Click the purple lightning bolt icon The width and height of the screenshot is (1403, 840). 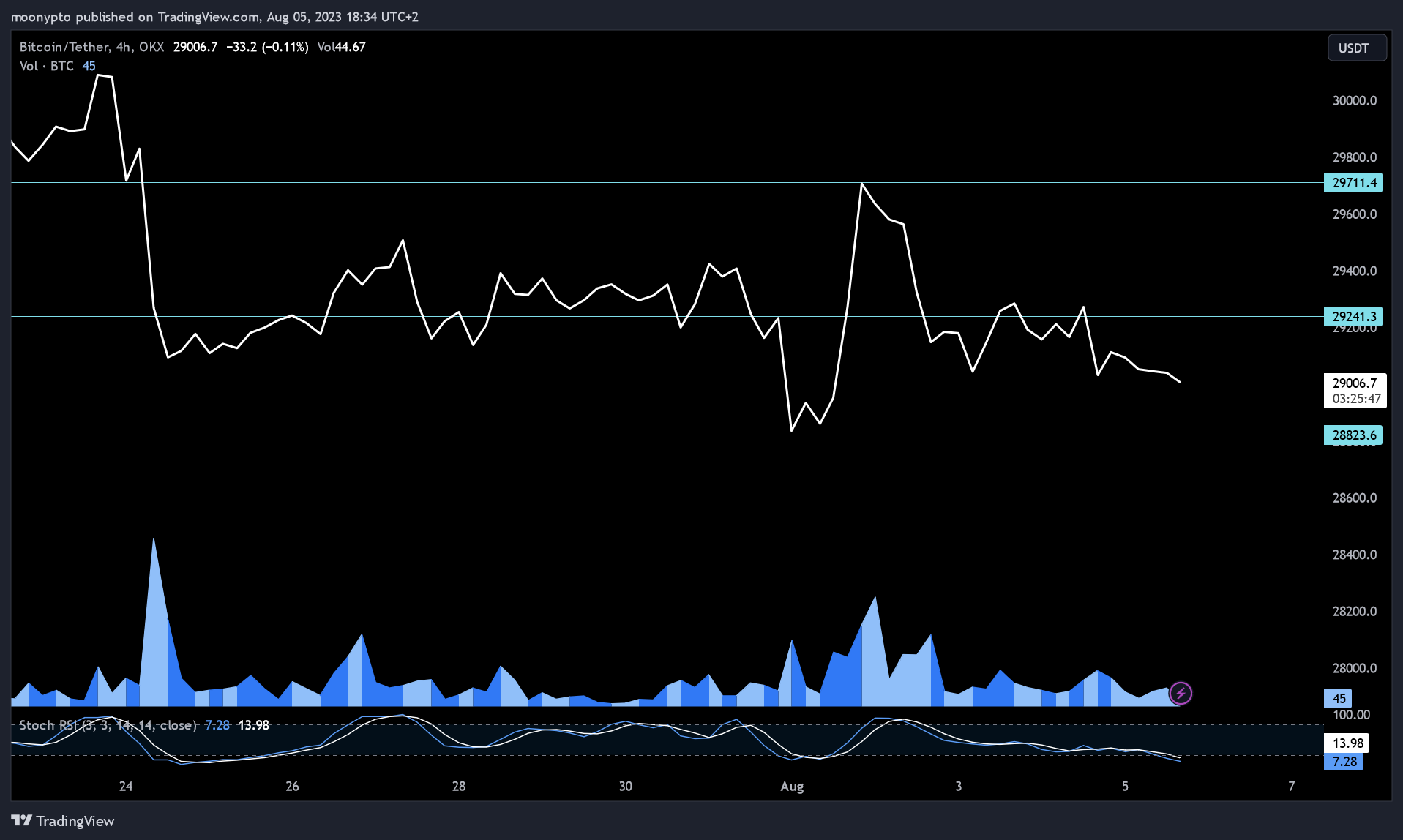[x=1181, y=693]
